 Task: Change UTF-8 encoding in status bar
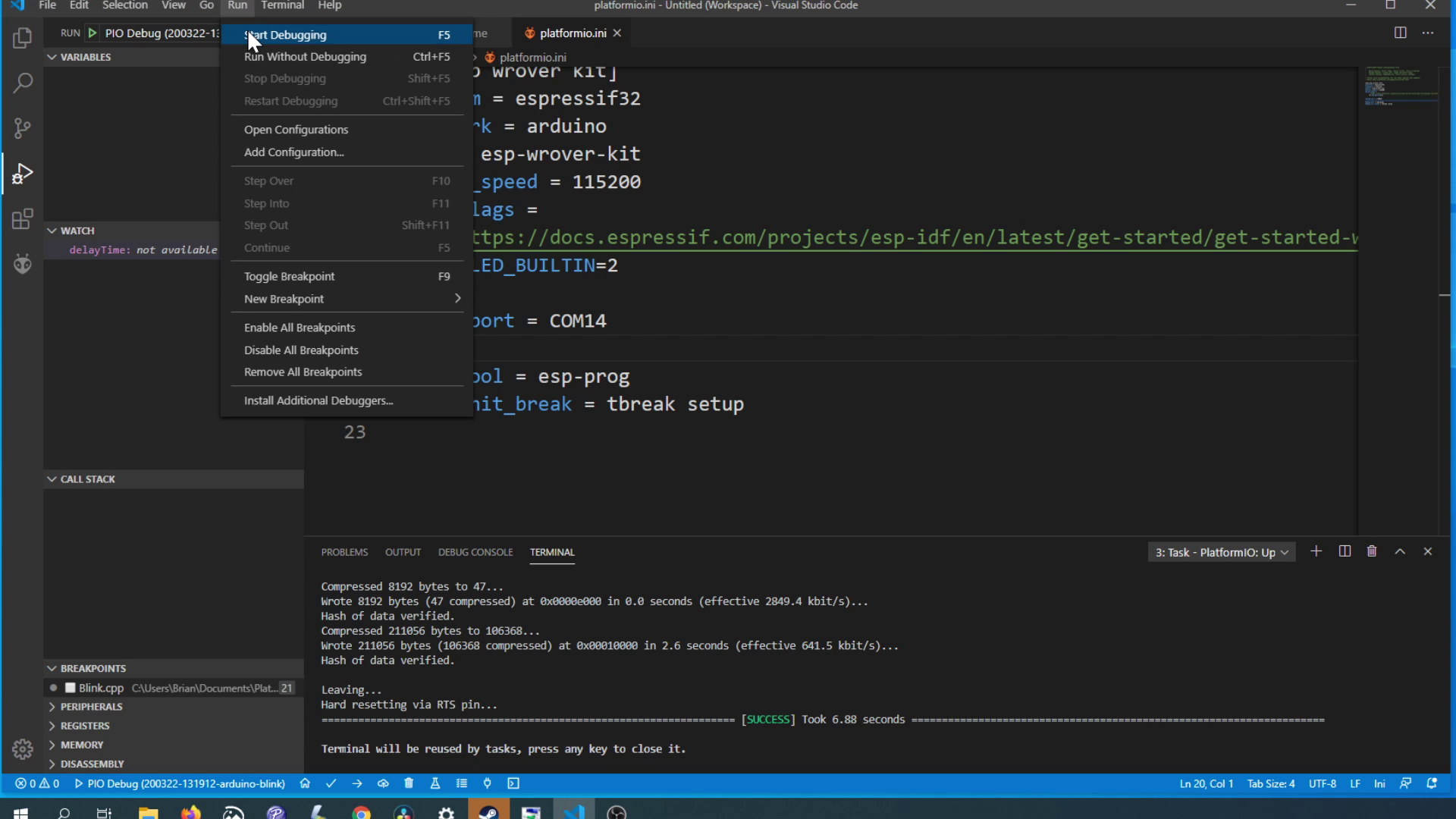coord(1323,783)
